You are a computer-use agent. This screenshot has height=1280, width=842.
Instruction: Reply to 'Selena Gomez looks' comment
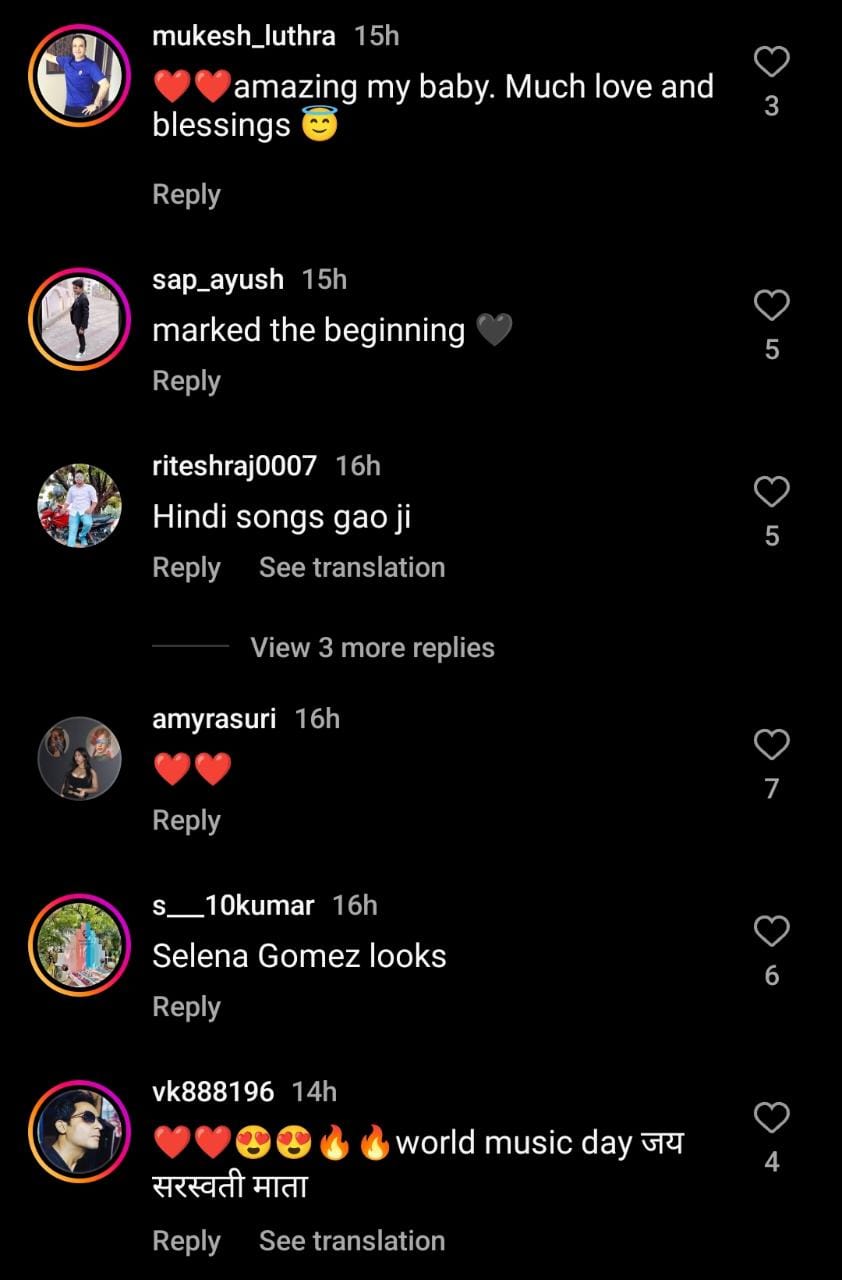(x=186, y=1008)
